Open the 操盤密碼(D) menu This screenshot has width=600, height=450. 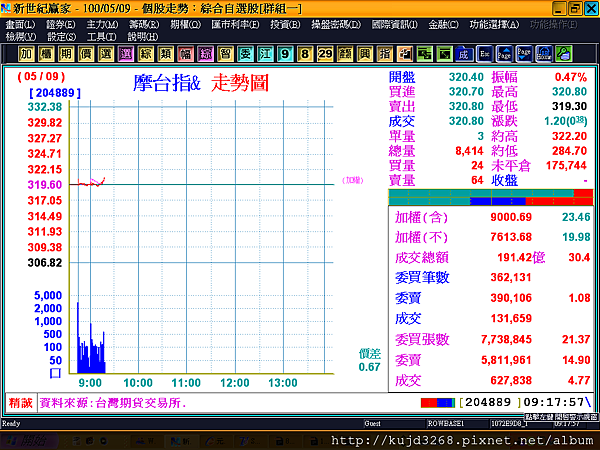click(x=336, y=24)
